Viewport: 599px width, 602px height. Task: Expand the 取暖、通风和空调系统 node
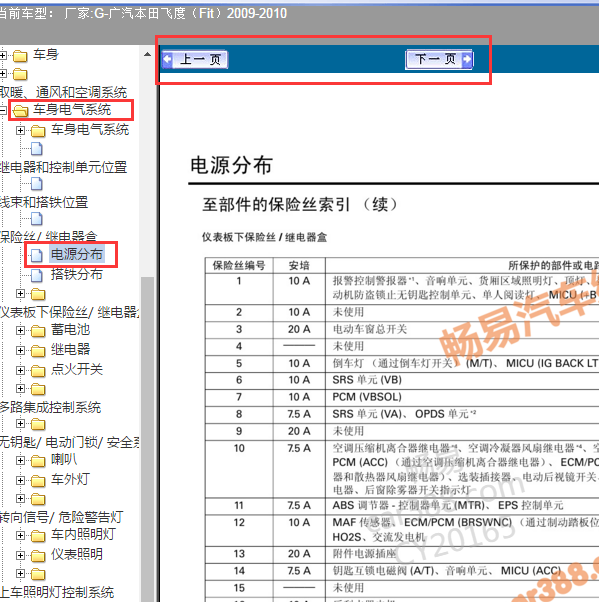click(3, 73)
